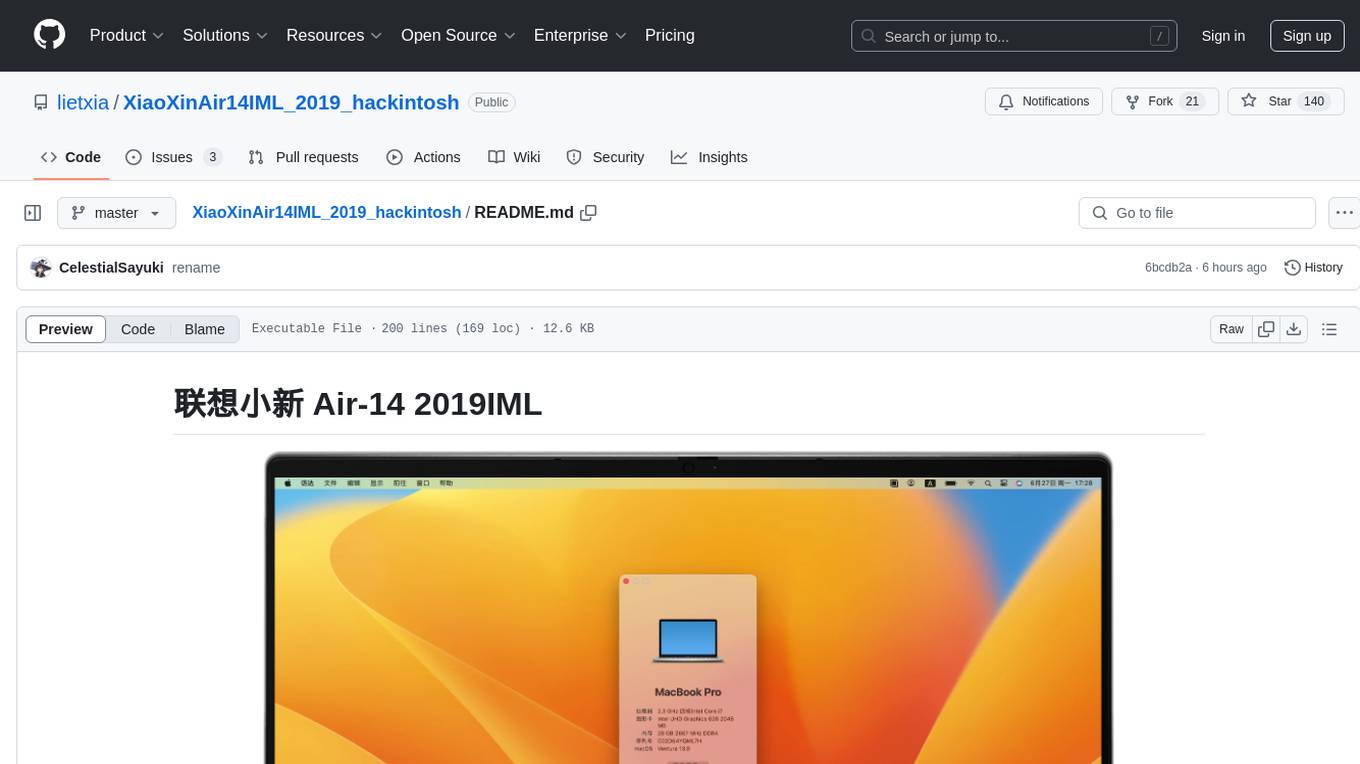The width and height of the screenshot is (1360, 764).
Task: Copy the raw file contents
Action: pyautogui.click(x=1266, y=329)
